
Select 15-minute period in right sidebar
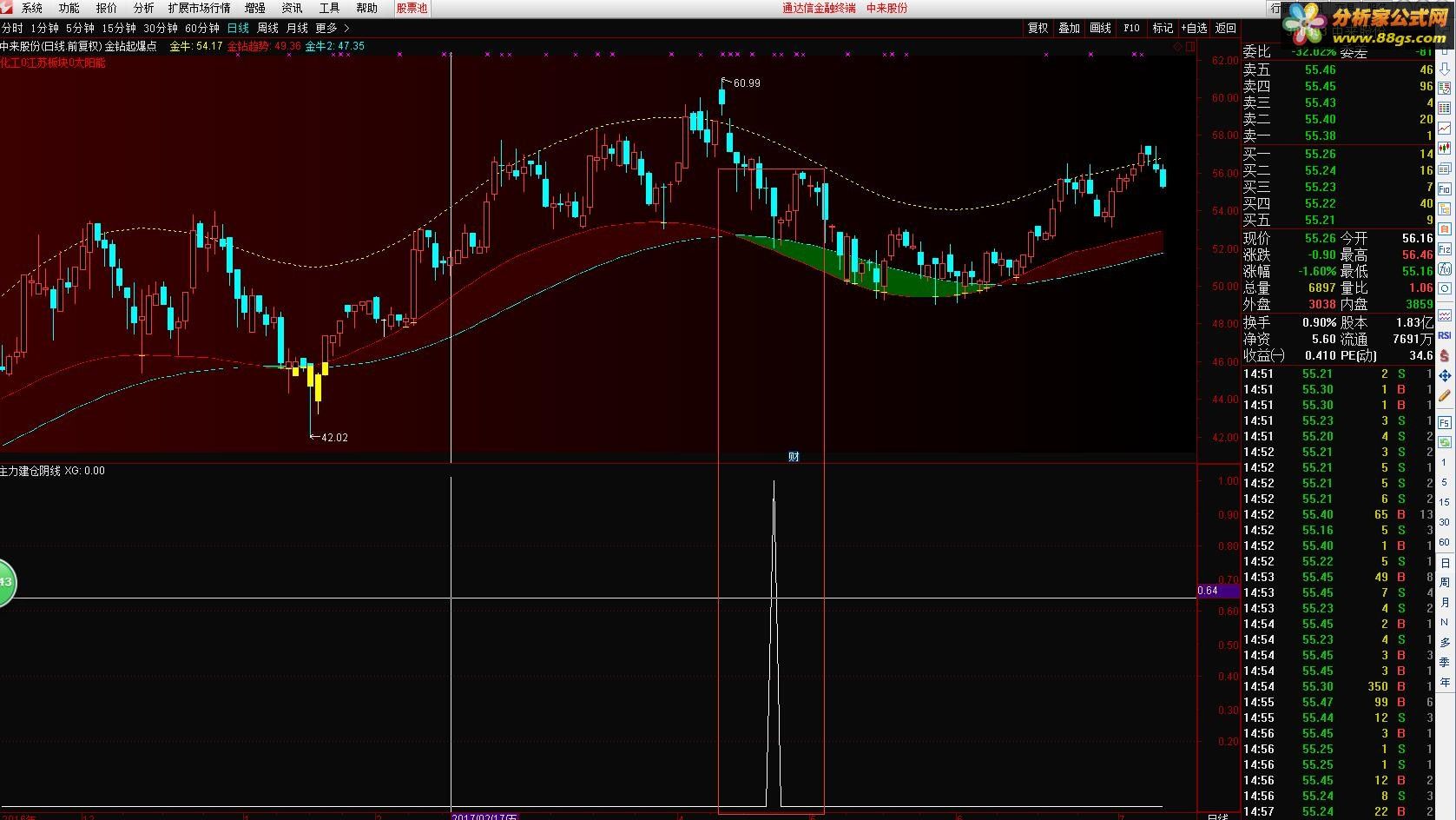click(1445, 501)
